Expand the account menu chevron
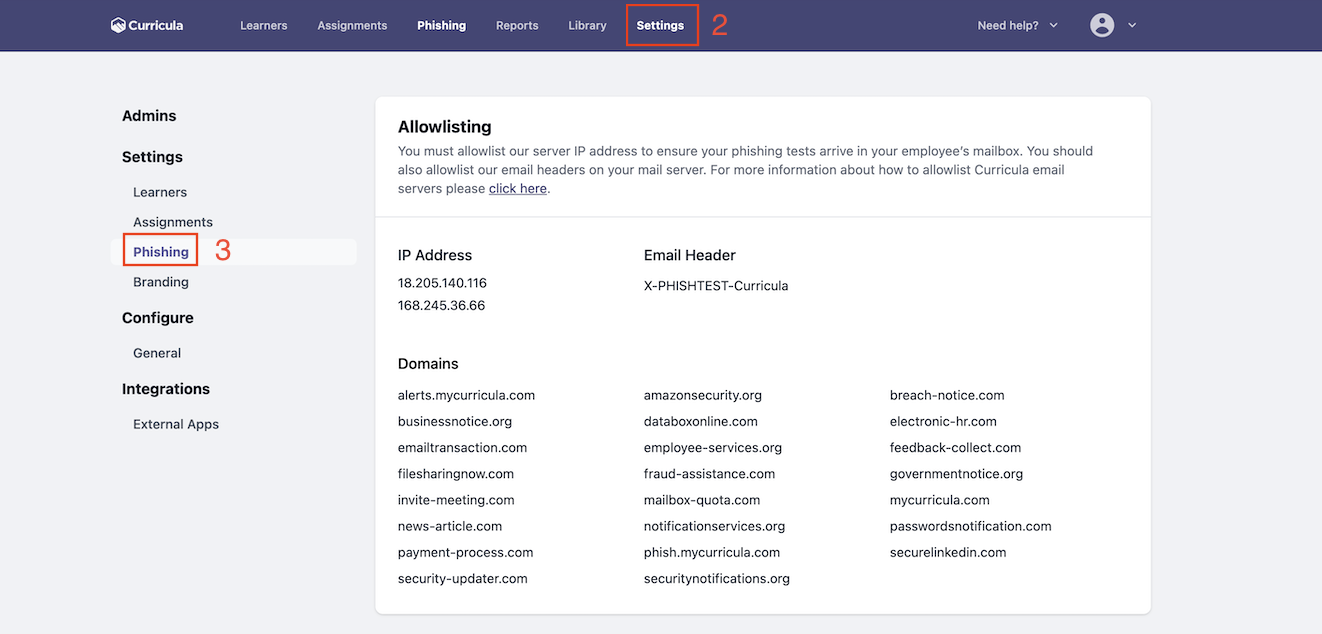The image size is (1322, 634). click(1132, 26)
